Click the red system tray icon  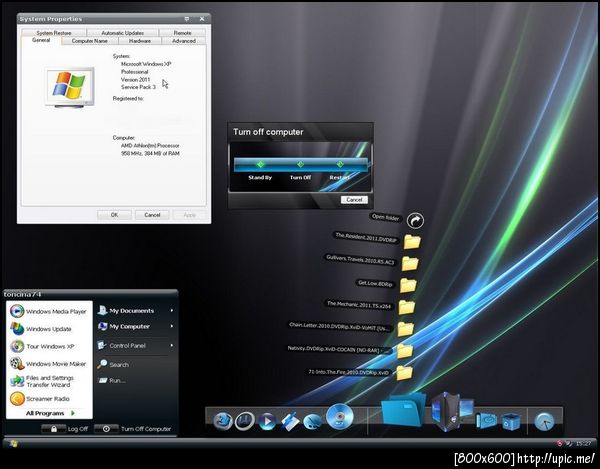tap(559, 443)
